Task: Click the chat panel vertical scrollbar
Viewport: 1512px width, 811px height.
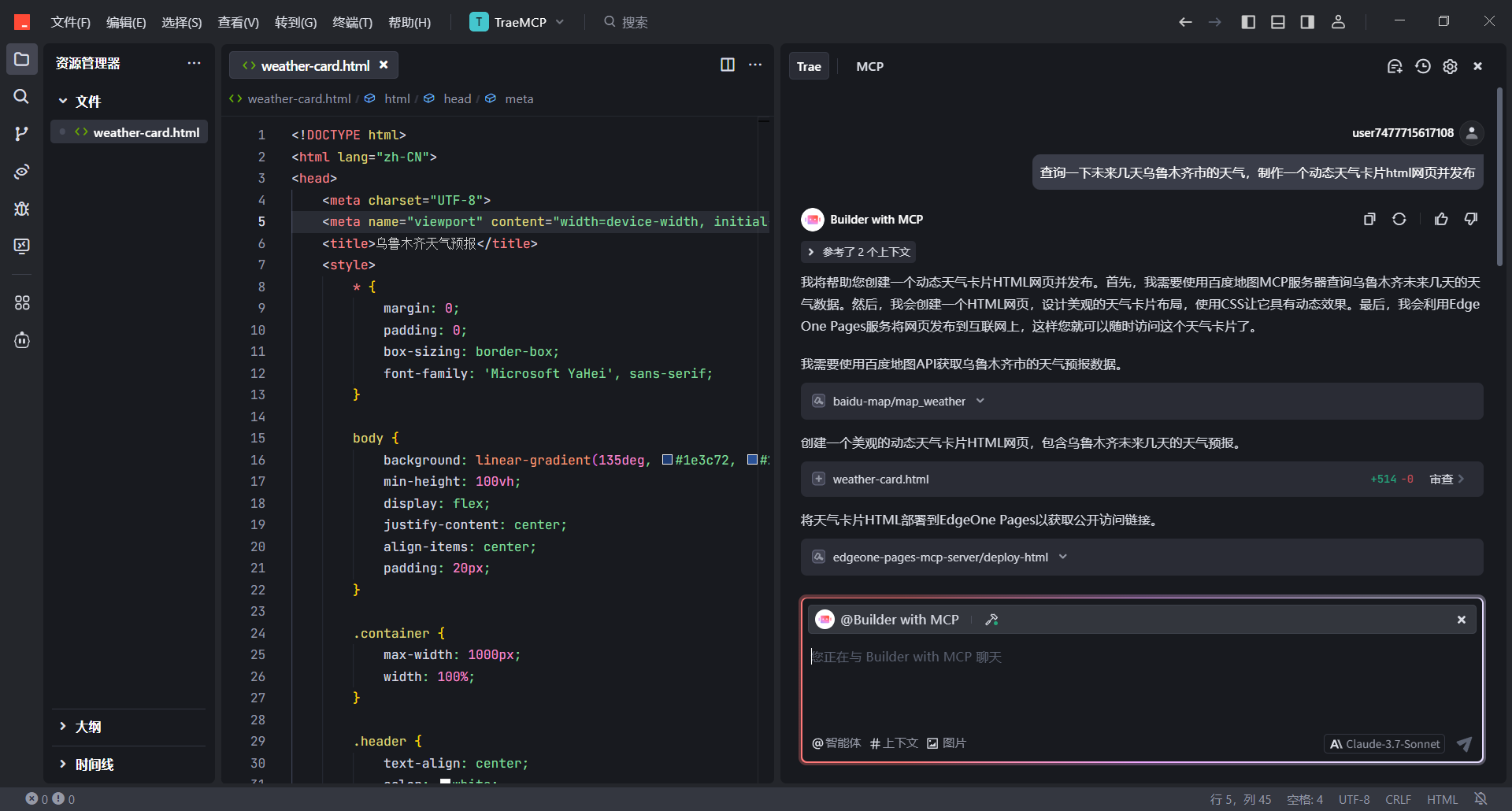Action: click(1499, 177)
